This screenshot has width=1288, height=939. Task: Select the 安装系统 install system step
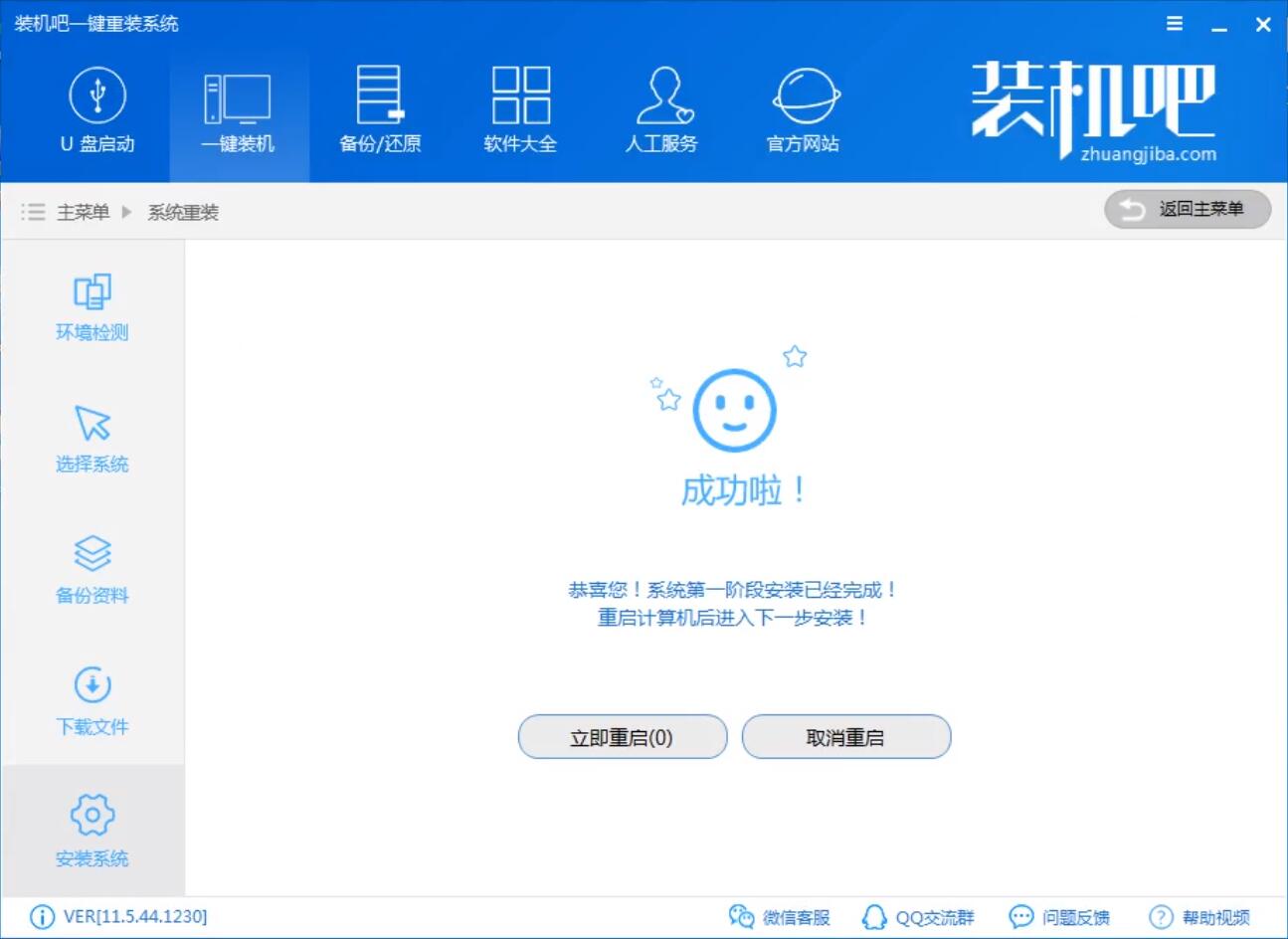point(92,832)
